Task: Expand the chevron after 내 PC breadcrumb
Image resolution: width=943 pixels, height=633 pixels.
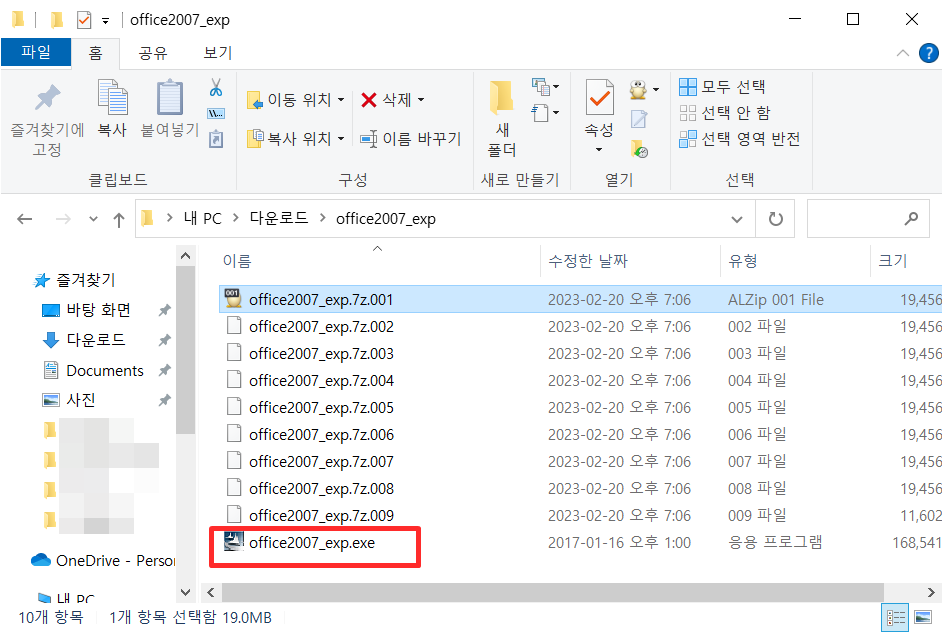Action: [x=236, y=218]
